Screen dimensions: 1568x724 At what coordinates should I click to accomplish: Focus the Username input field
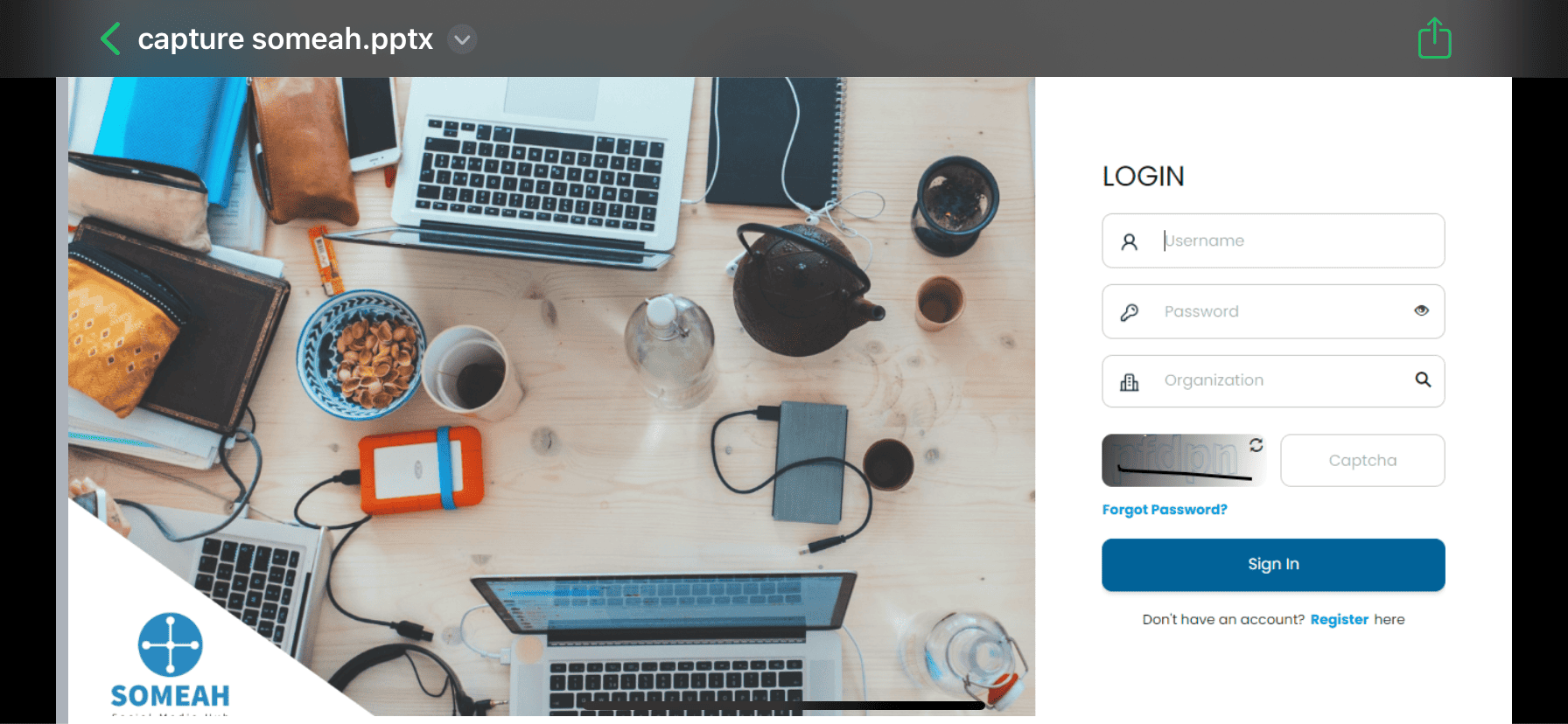click(1273, 240)
